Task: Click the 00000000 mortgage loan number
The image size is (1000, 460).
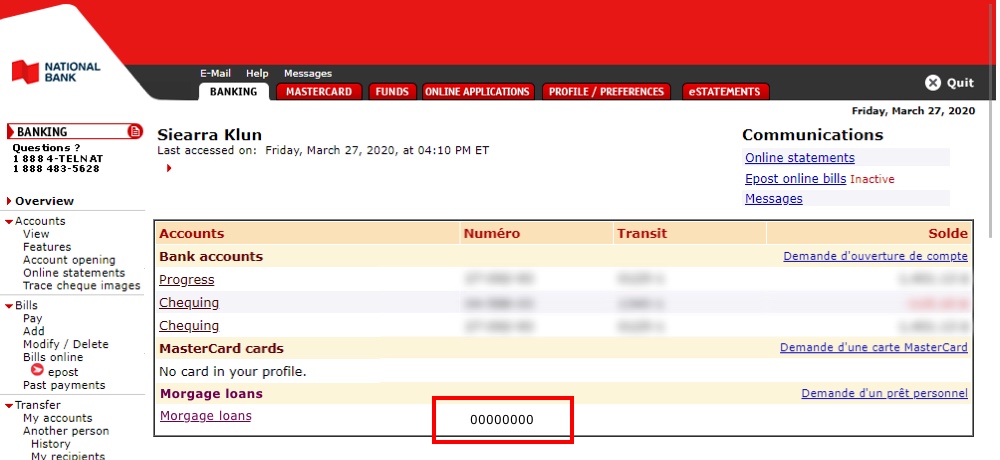Action: tap(502, 420)
